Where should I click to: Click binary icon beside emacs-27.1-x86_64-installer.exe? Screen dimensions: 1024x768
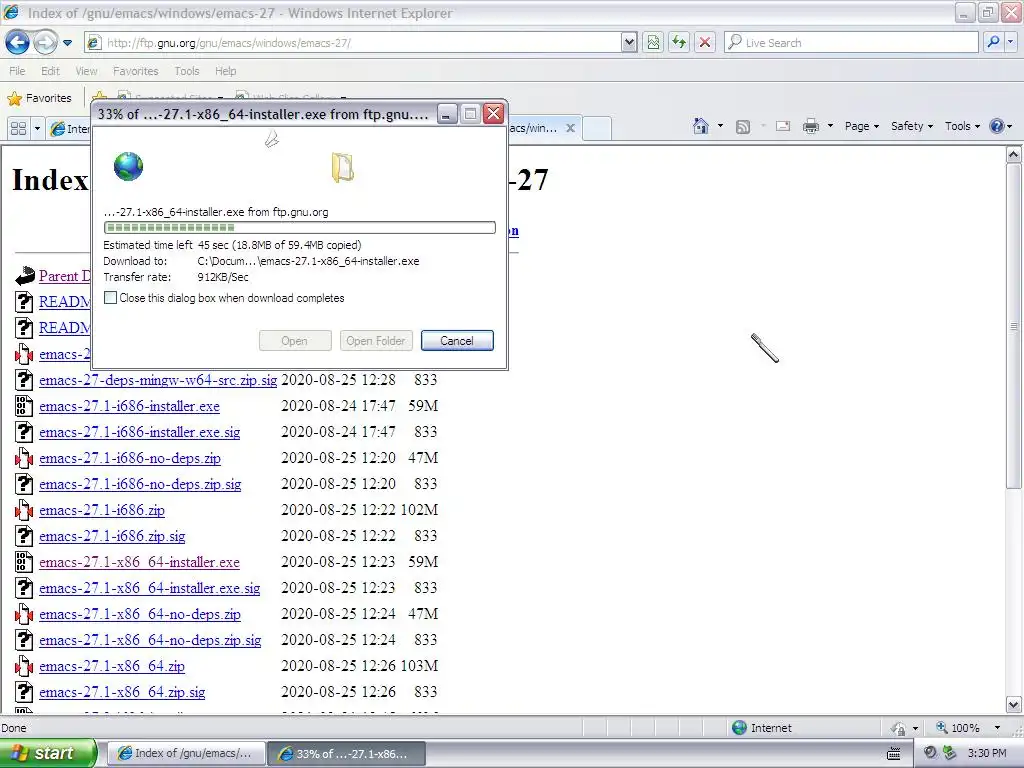click(24, 562)
